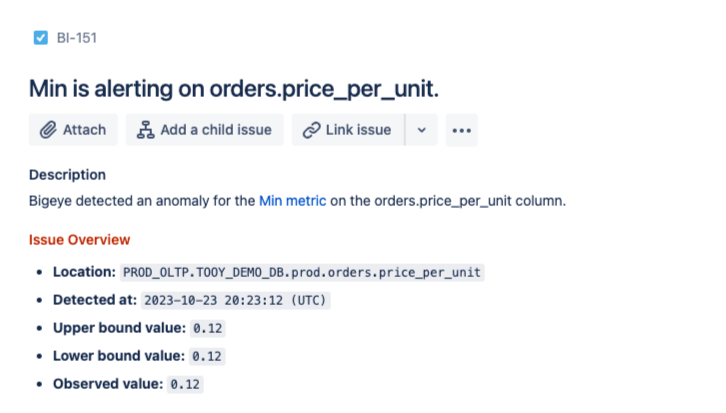Image resolution: width=726 pixels, height=413 pixels.
Task: Click the Lower bound value 0.12 code
Action: pyautogui.click(x=208, y=356)
